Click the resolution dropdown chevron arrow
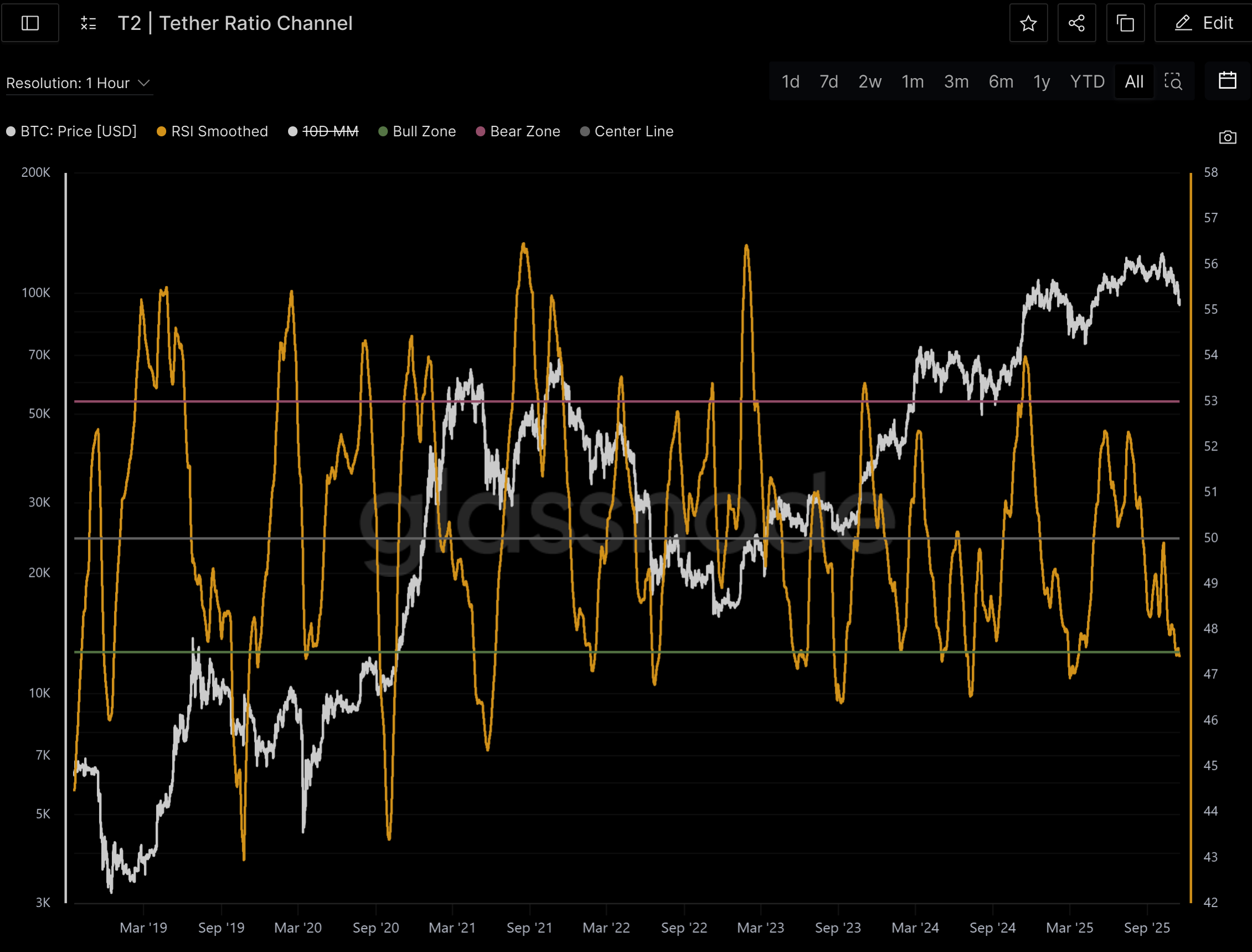 click(144, 83)
